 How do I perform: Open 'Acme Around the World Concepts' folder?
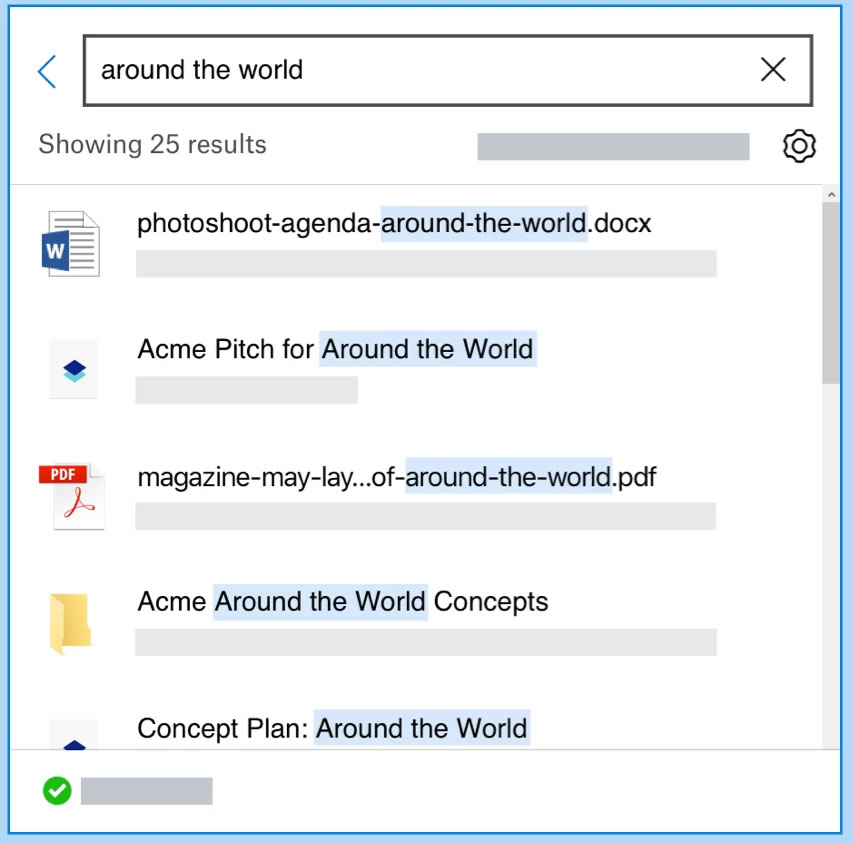click(x=343, y=602)
